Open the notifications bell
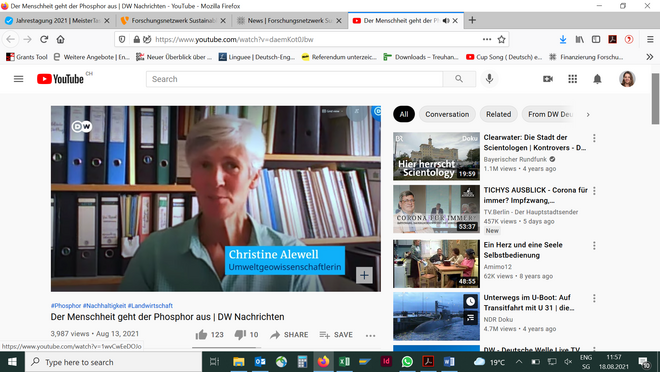 pos(597,79)
